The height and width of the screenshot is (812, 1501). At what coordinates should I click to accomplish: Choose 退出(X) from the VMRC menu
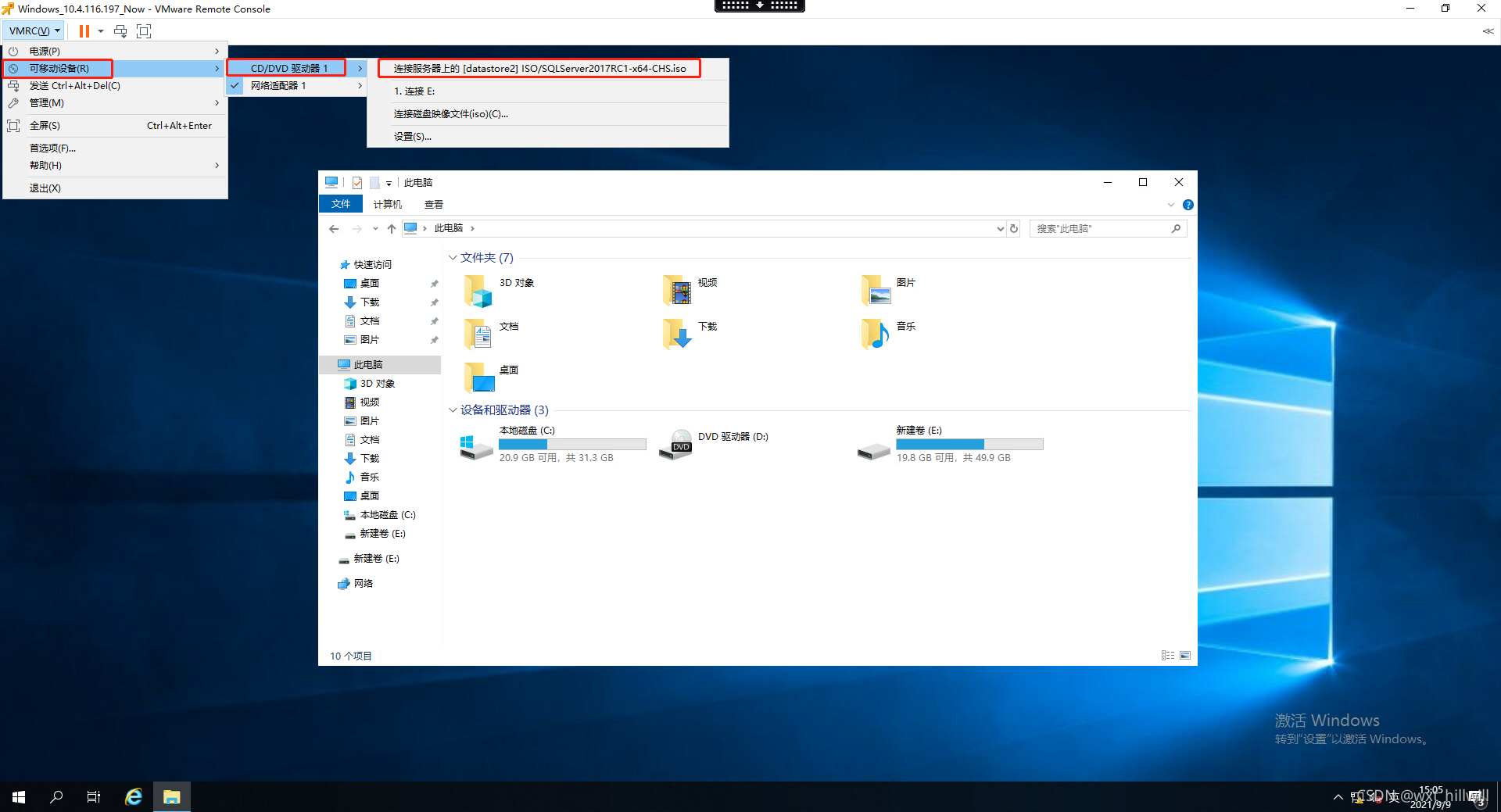[115, 188]
